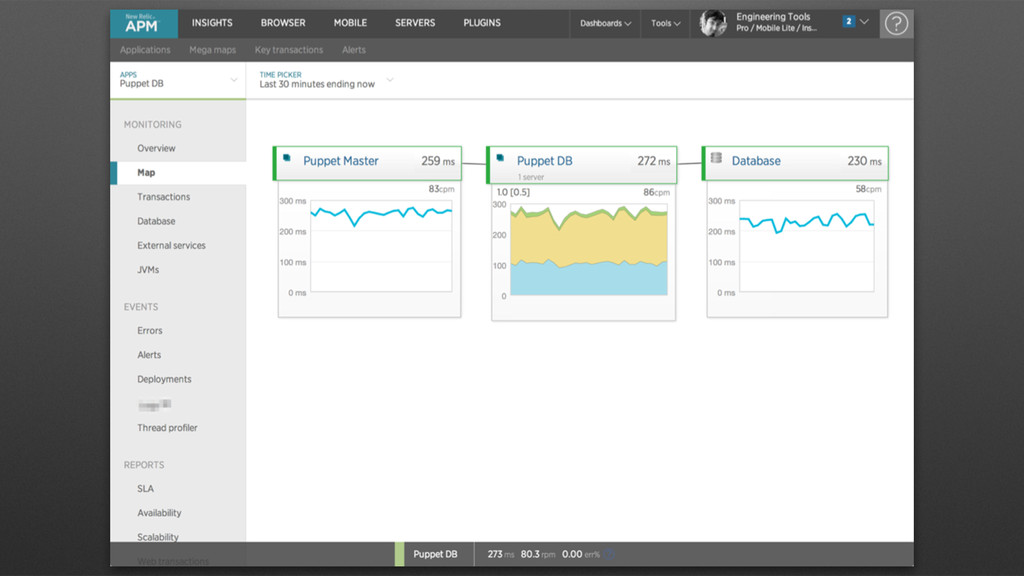Click the '83cpm' throughput label

(x=441, y=189)
